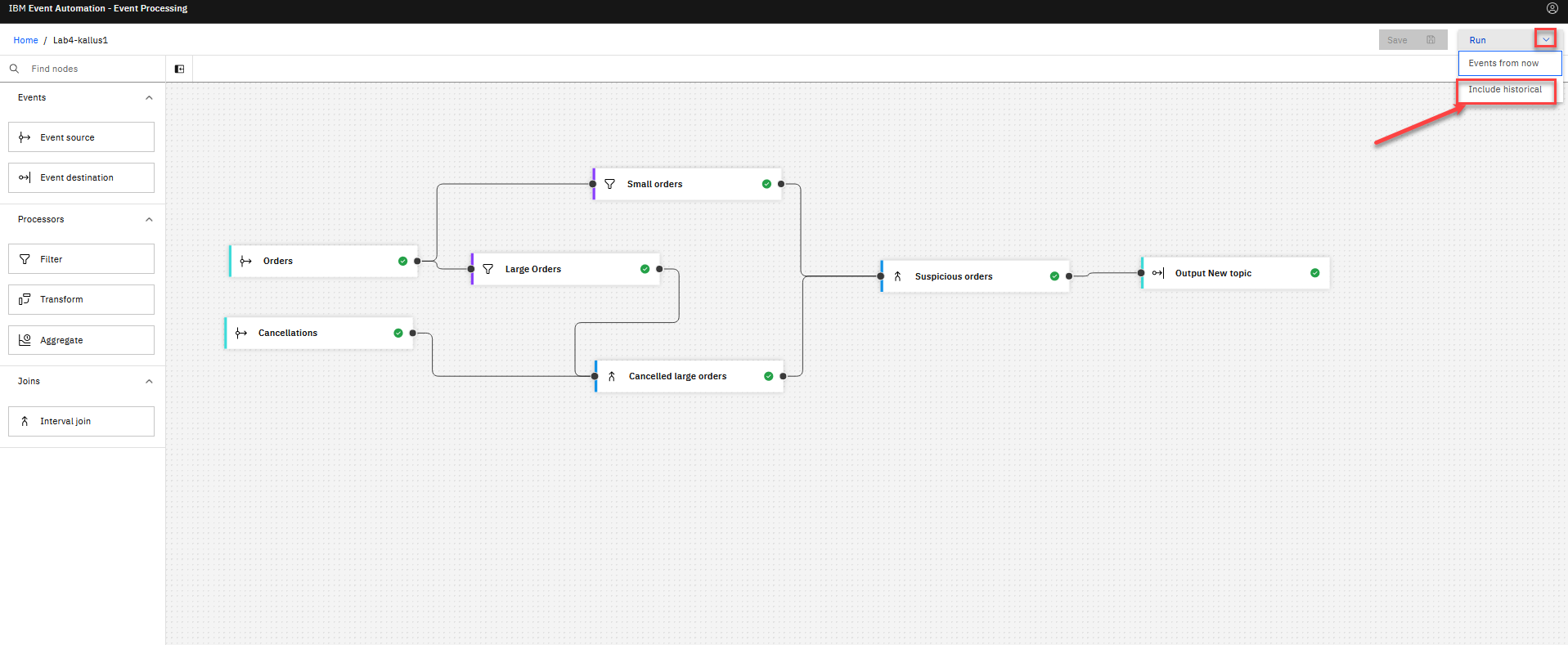
Task: Collapse the Events section
Action: point(149,97)
